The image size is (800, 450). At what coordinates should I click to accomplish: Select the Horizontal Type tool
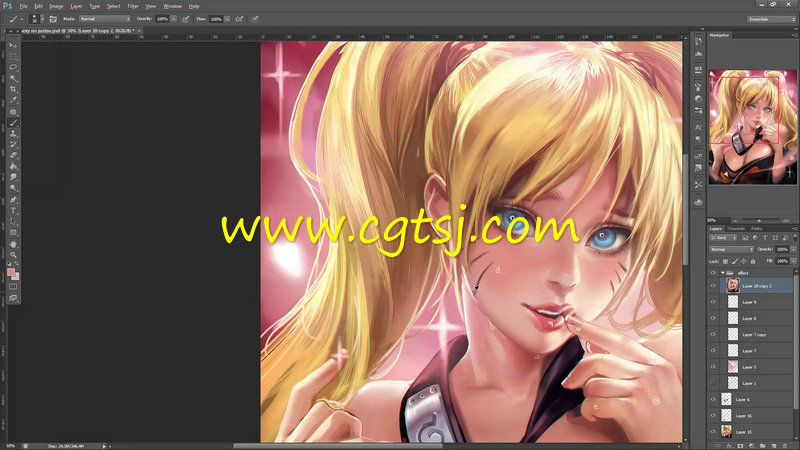click(x=13, y=211)
